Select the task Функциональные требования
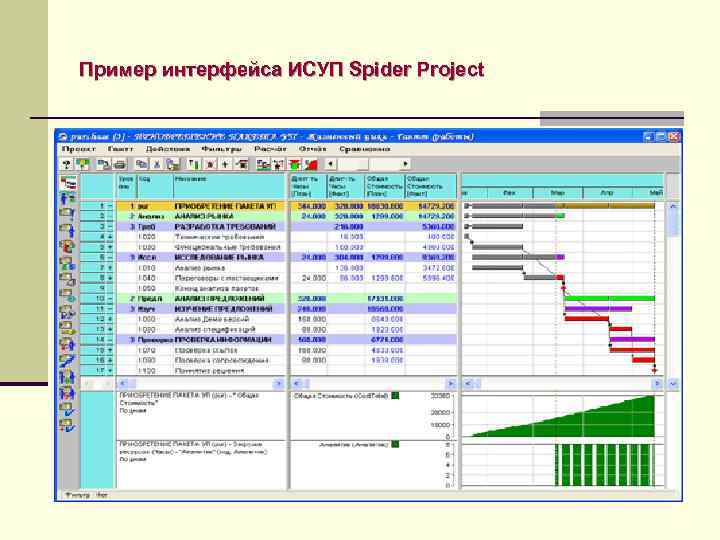 (x=227, y=248)
